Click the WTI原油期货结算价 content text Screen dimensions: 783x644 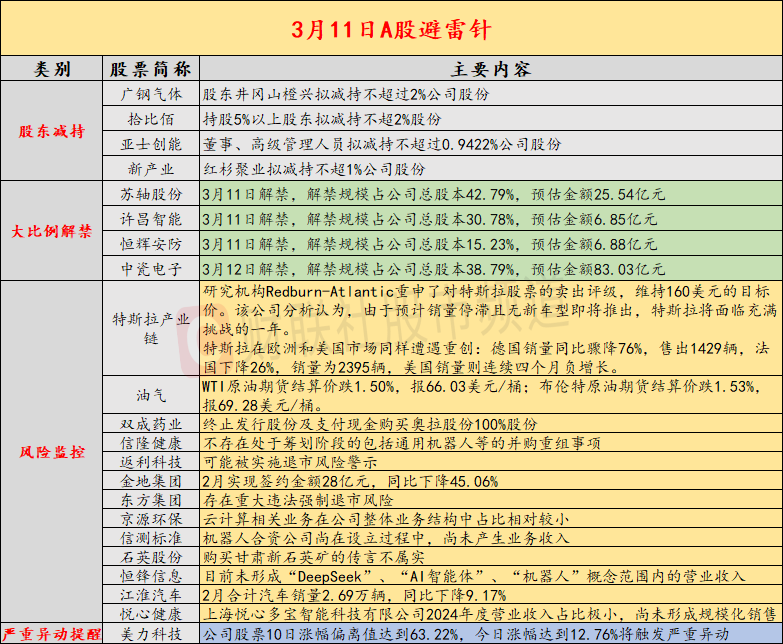point(482,395)
